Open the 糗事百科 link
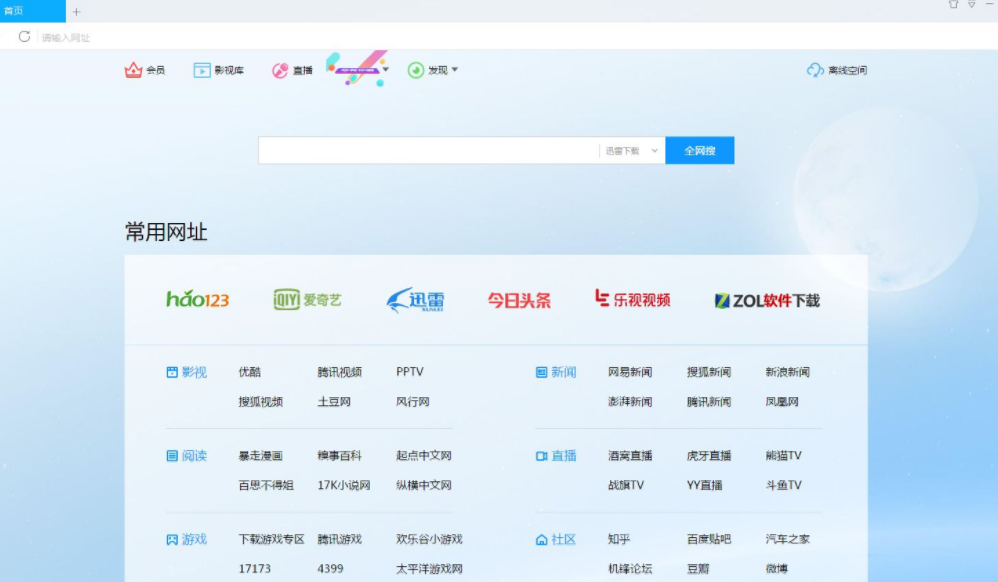The height and width of the screenshot is (582, 998). tap(339, 456)
